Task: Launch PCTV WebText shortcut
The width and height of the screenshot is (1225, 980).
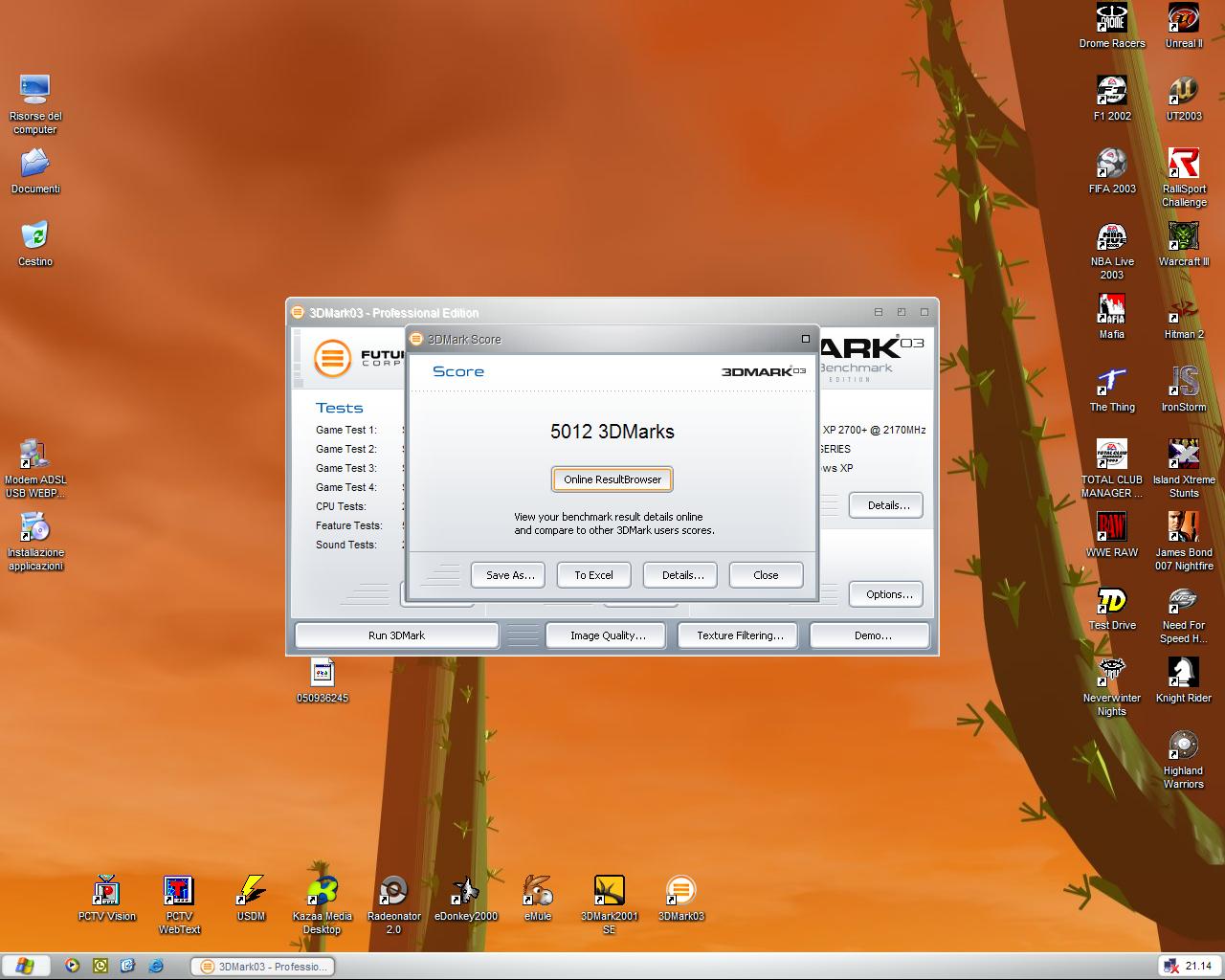Action: tap(179, 905)
